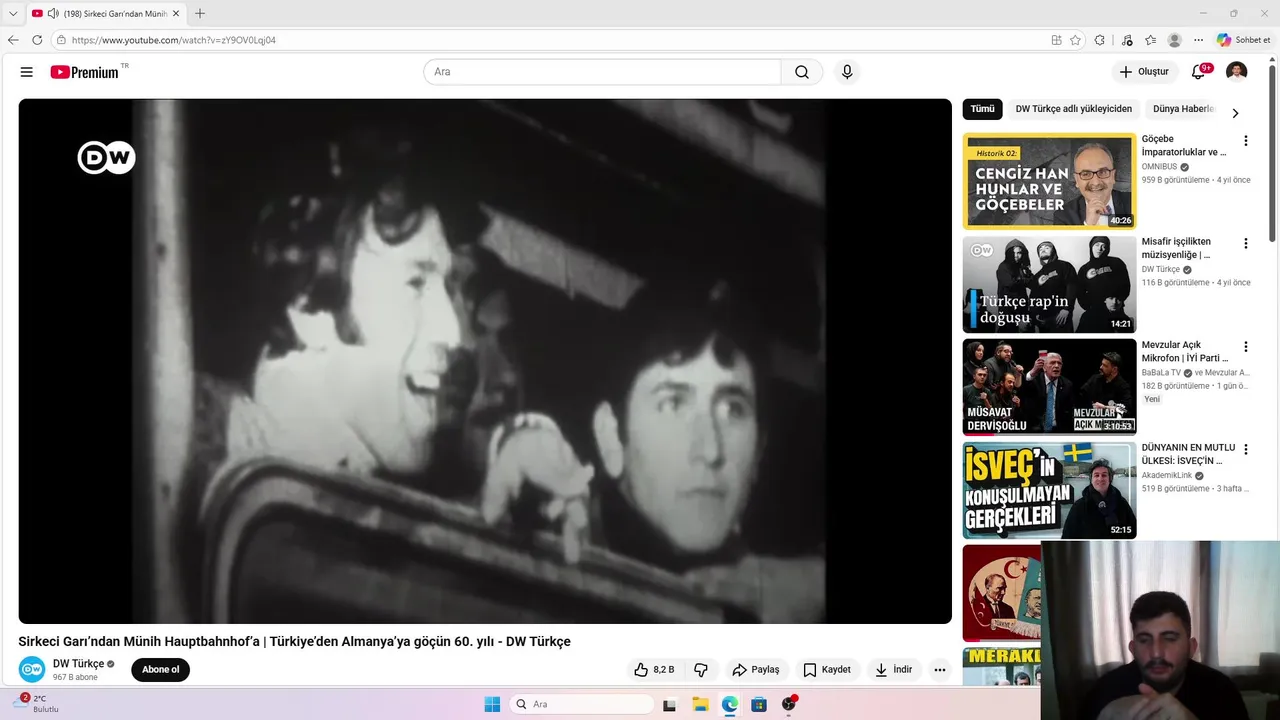Open AkademikLink channel link
The height and width of the screenshot is (720, 1280).
coord(1171,476)
